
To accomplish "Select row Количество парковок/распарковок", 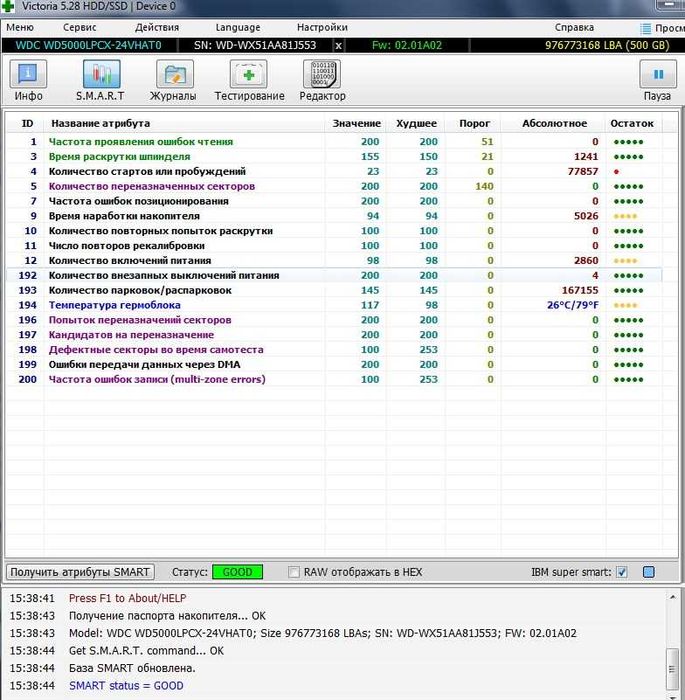I will click(x=334, y=290).
